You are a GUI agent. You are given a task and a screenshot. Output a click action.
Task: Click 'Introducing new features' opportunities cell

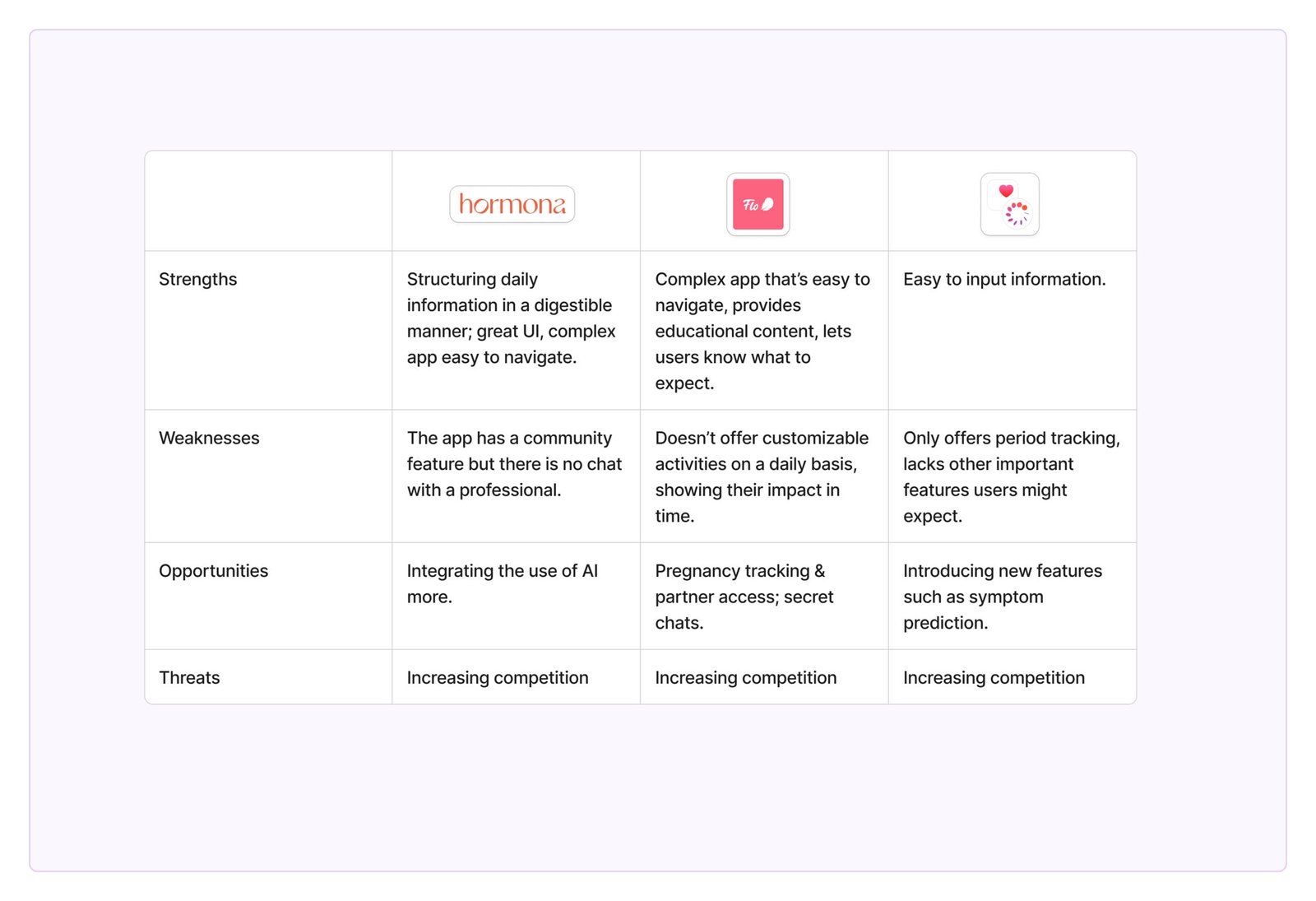coord(1002,597)
